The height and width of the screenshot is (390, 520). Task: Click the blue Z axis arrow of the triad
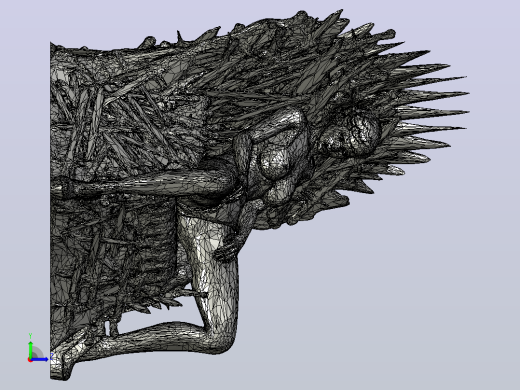(x=40, y=359)
